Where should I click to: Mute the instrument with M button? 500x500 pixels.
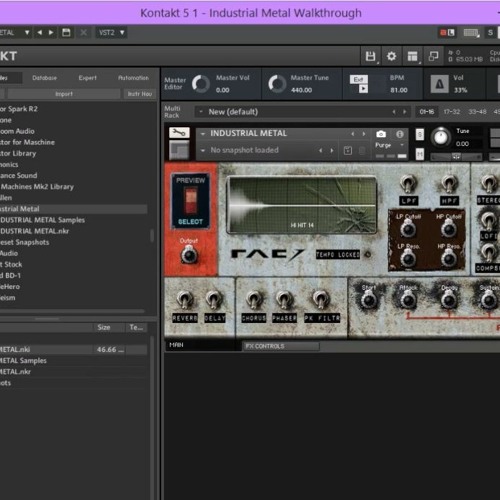tap(420, 154)
